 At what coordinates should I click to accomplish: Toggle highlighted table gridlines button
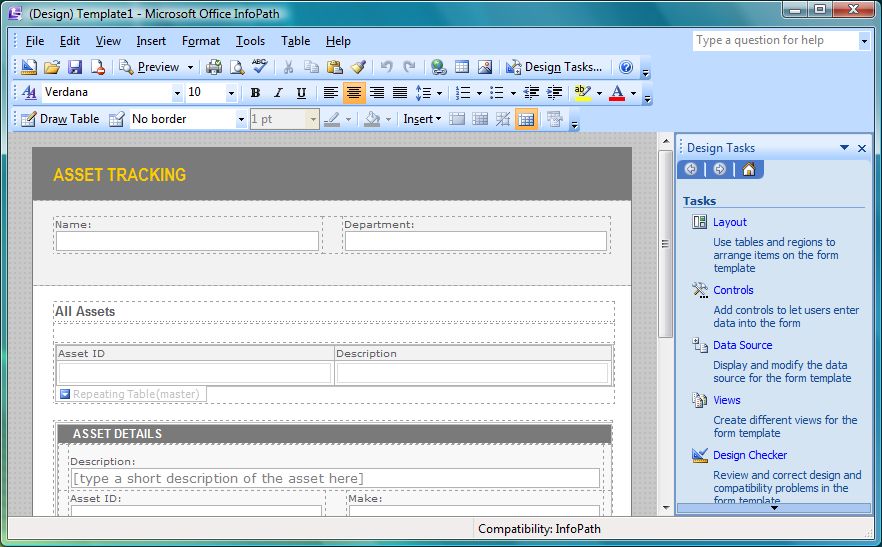(x=526, y=119)
